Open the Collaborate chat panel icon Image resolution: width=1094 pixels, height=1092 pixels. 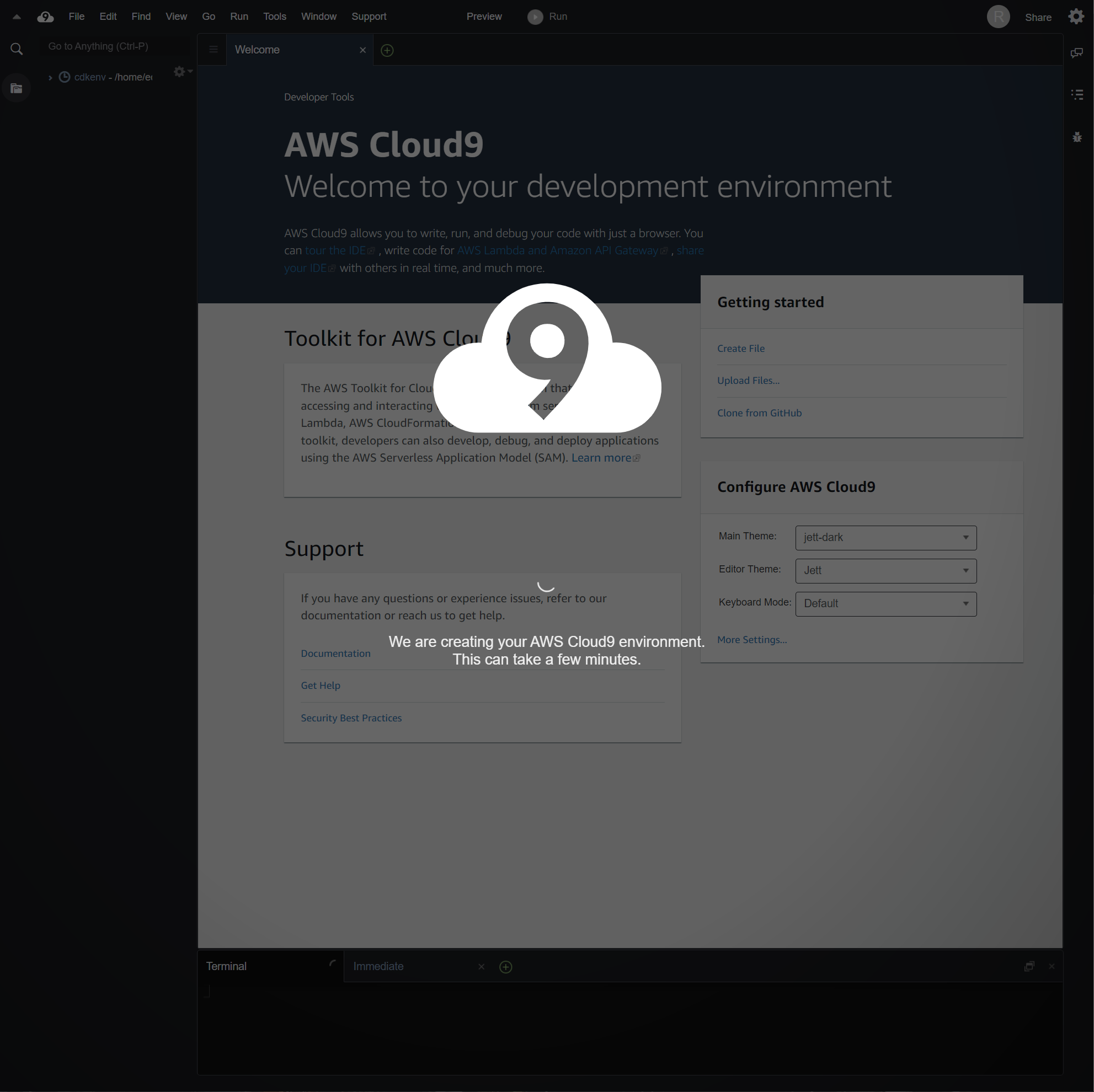[1076, 52]
